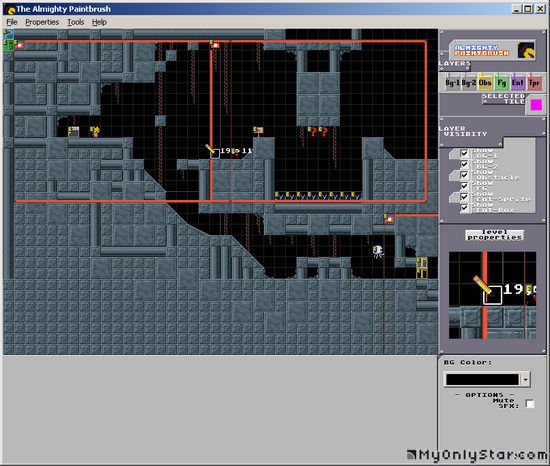550x466 pixels.
Task: Open the Properties menu
Action: click(x=42, y=22)
